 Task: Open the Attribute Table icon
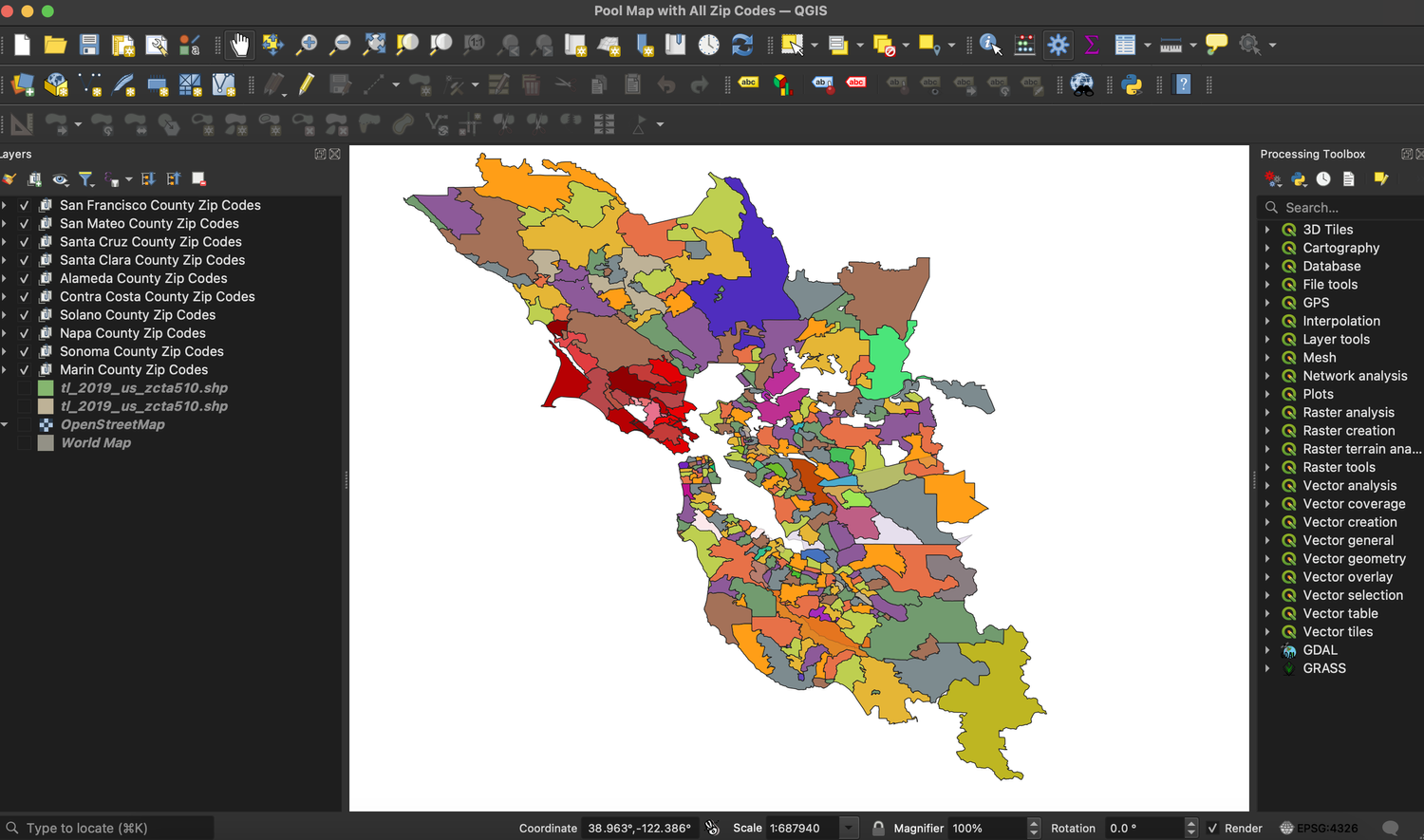1125,45
